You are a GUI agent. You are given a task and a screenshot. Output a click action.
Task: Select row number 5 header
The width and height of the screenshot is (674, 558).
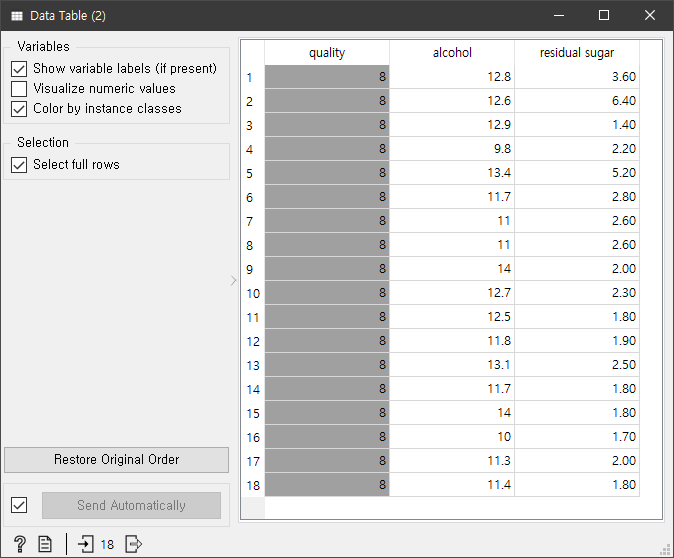[x=251, y=173]
